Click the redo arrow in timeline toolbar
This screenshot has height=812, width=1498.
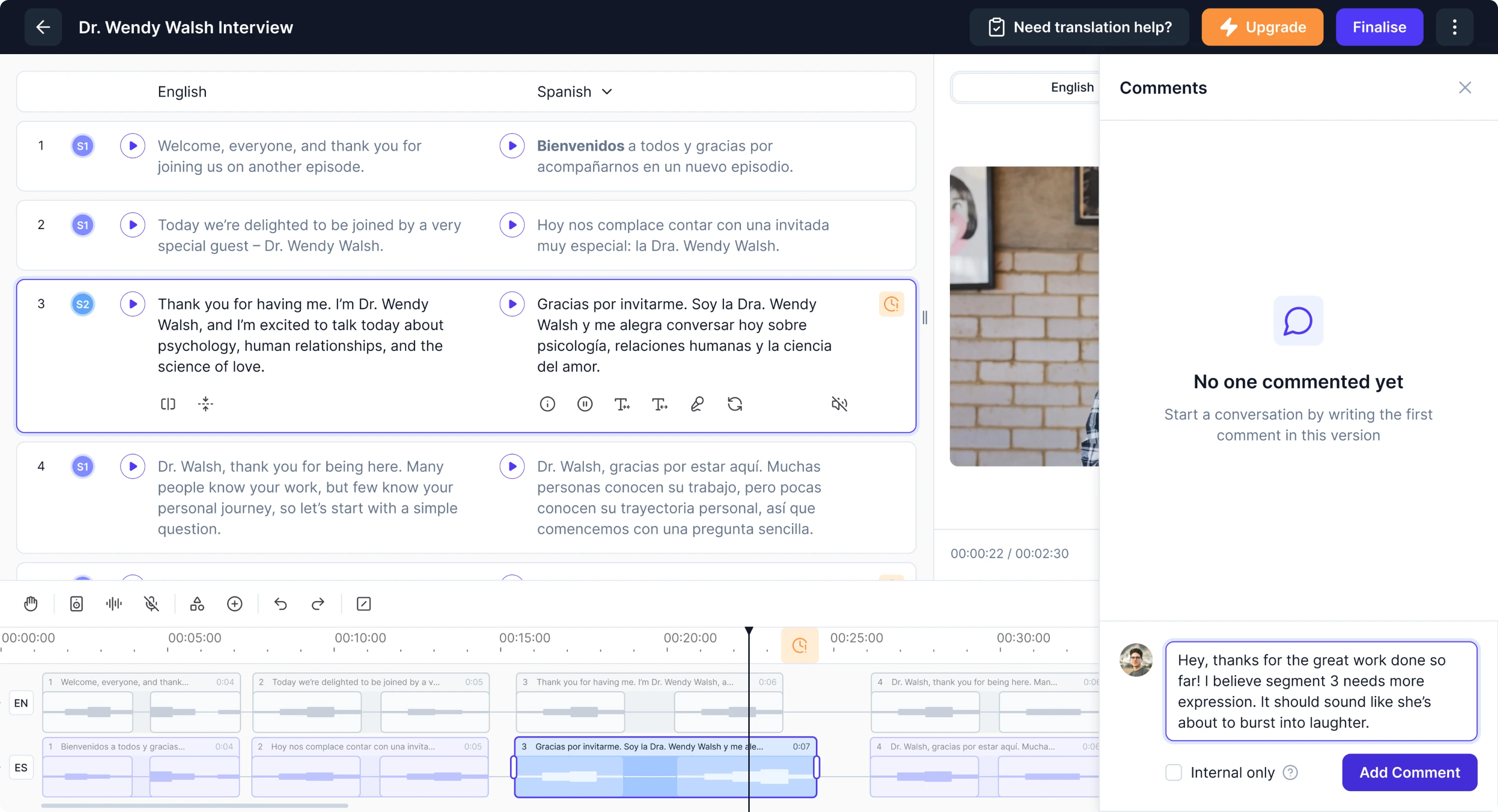click(x=318, y=604)
